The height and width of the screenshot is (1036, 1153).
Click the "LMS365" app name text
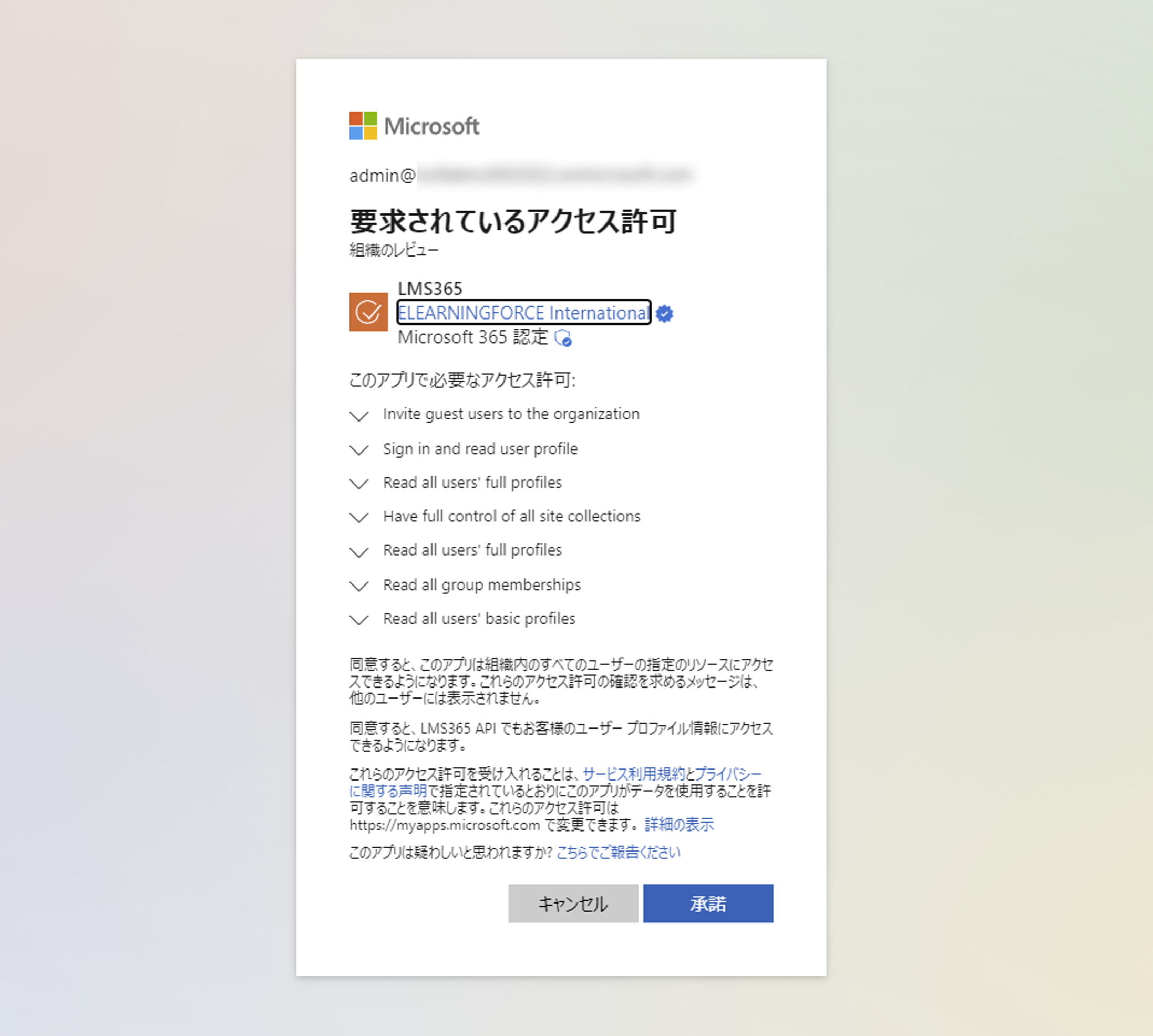430,289
